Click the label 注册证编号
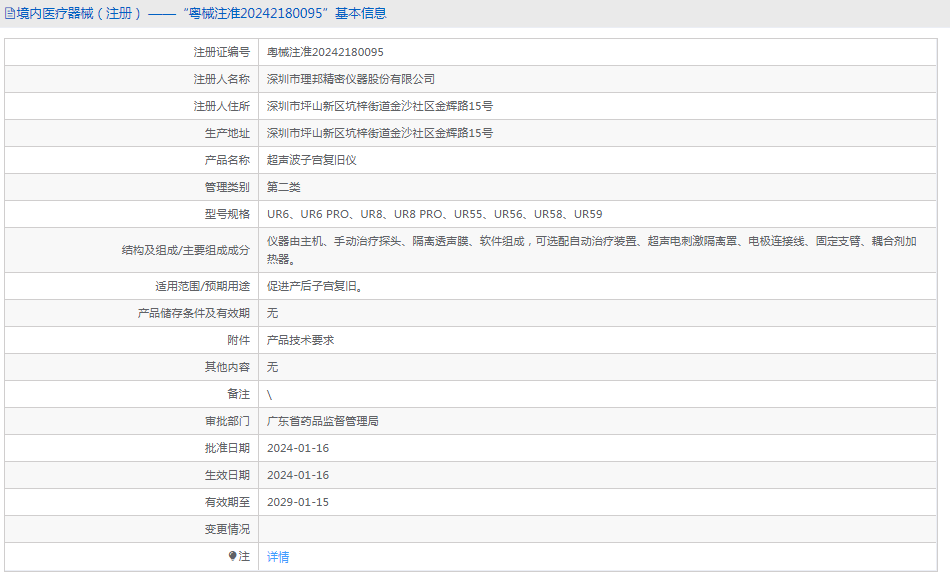 (222, 52)
